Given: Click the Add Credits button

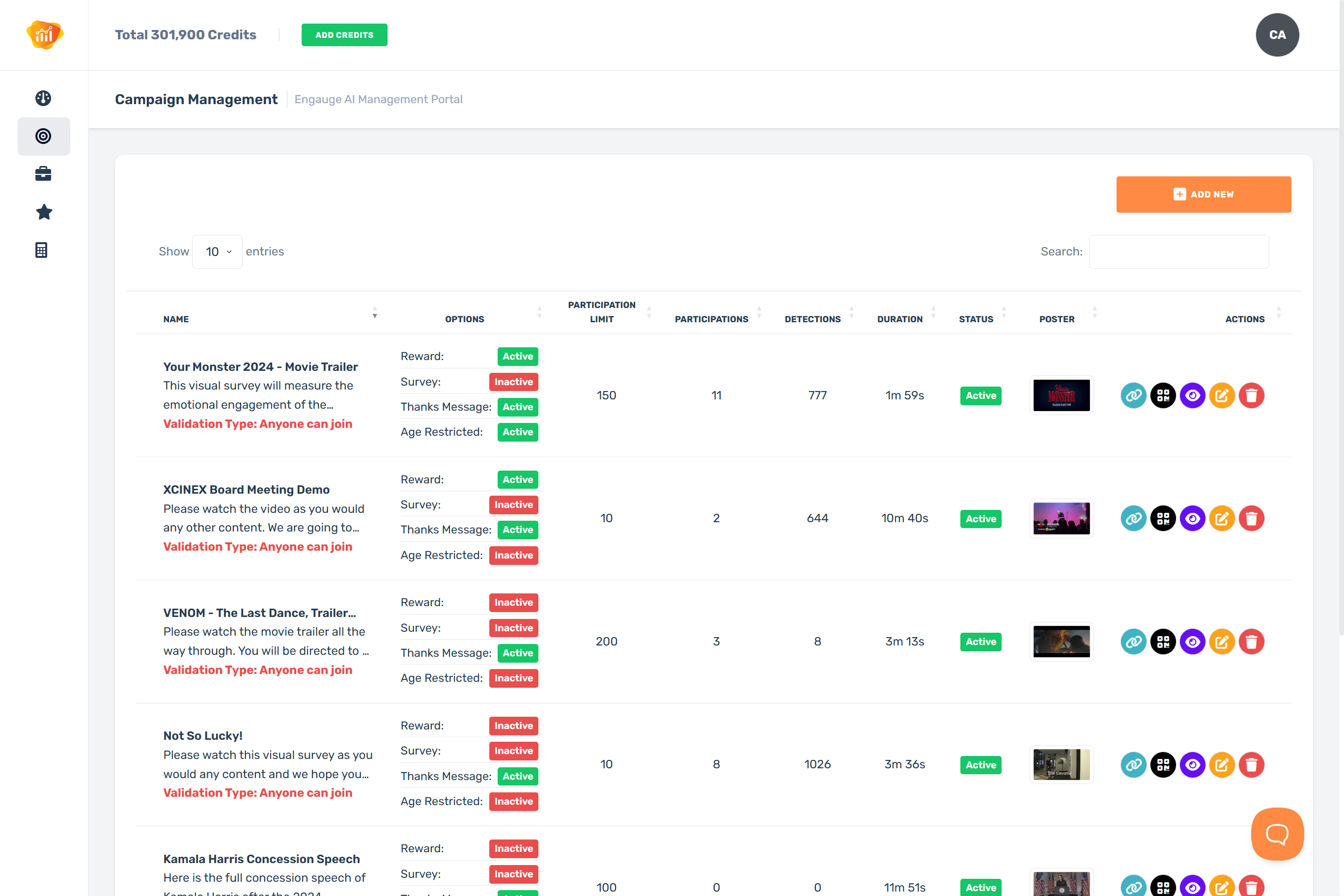Looking at the screenshot, I should pyautogui.click(x=344, y=35).
